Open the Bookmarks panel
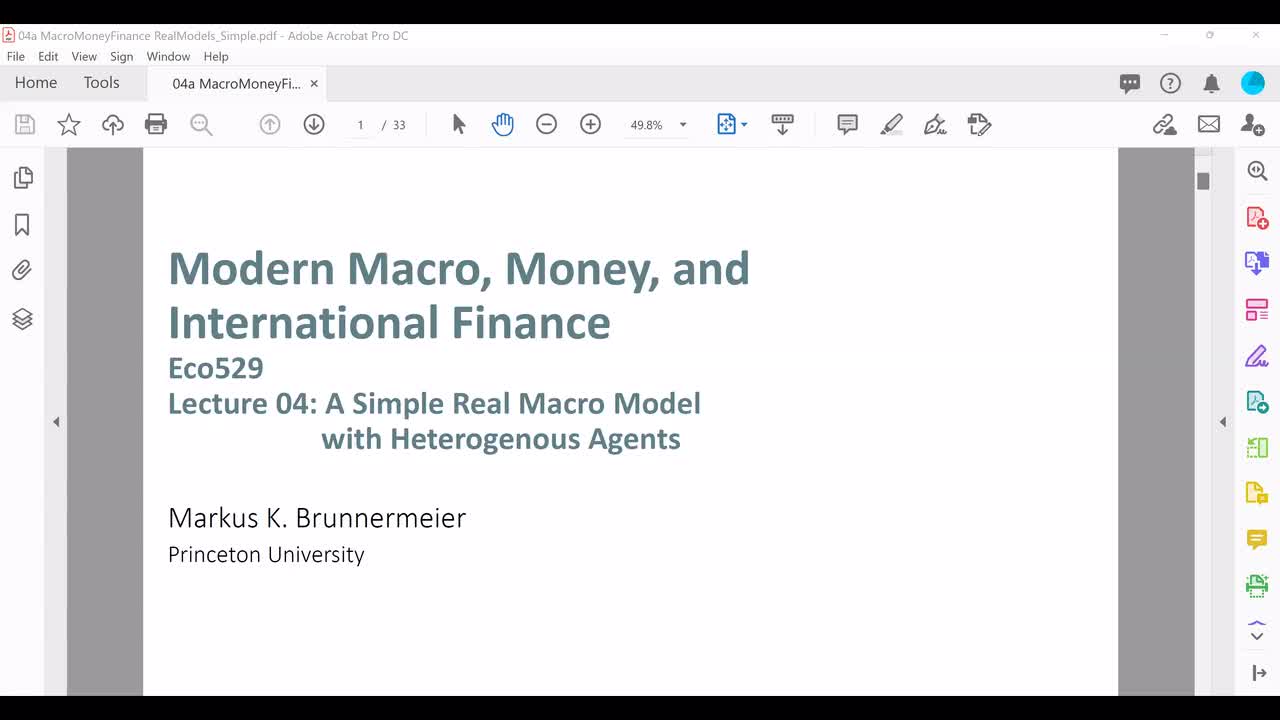 pos(22,225)
